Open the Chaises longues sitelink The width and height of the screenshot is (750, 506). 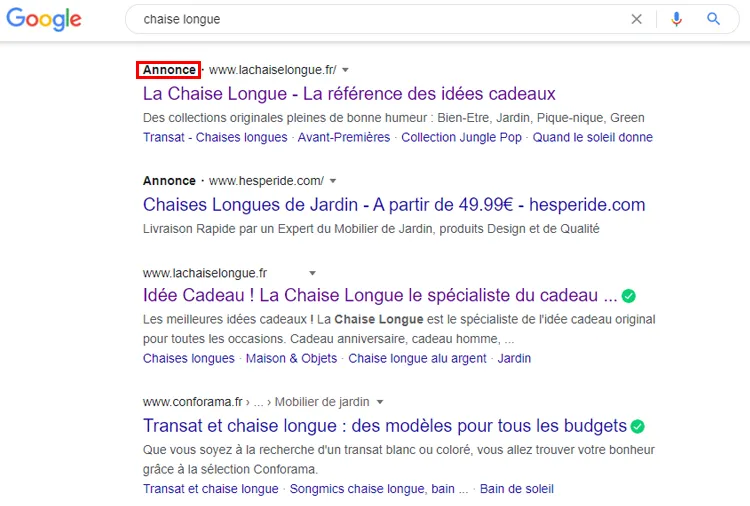[x=189, y=358]
